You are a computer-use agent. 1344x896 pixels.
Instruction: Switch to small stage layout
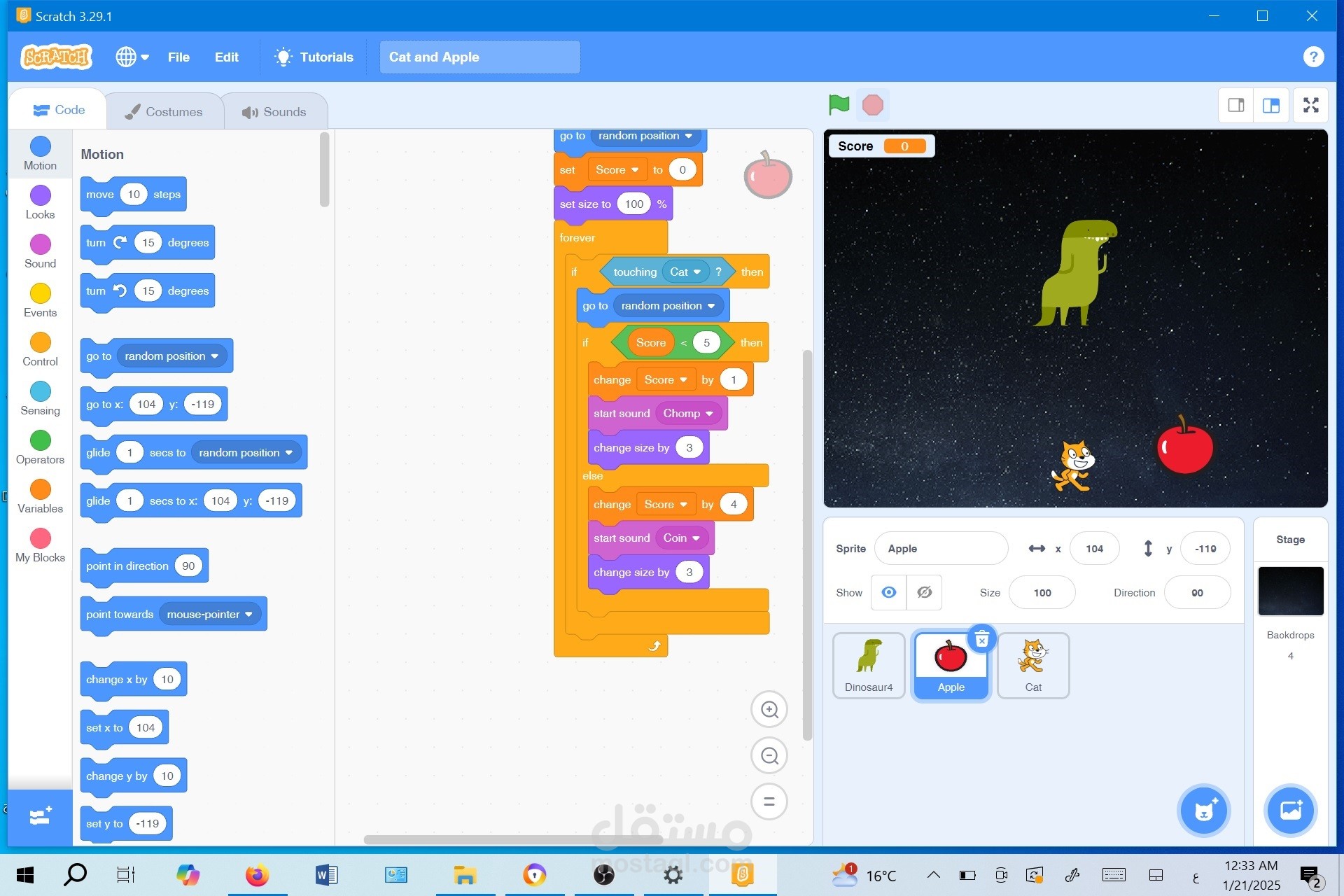(x=1236, y=105)
